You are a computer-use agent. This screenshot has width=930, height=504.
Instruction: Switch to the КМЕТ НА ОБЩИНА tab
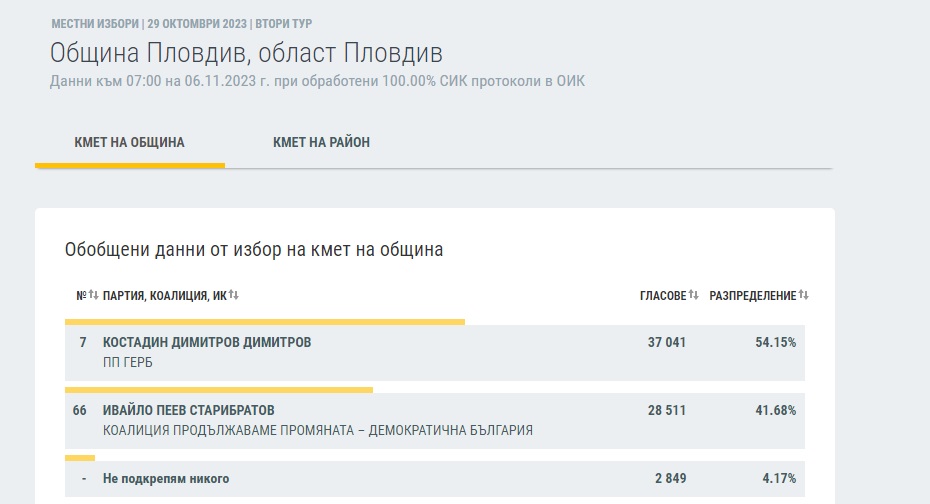coord(129,143)
